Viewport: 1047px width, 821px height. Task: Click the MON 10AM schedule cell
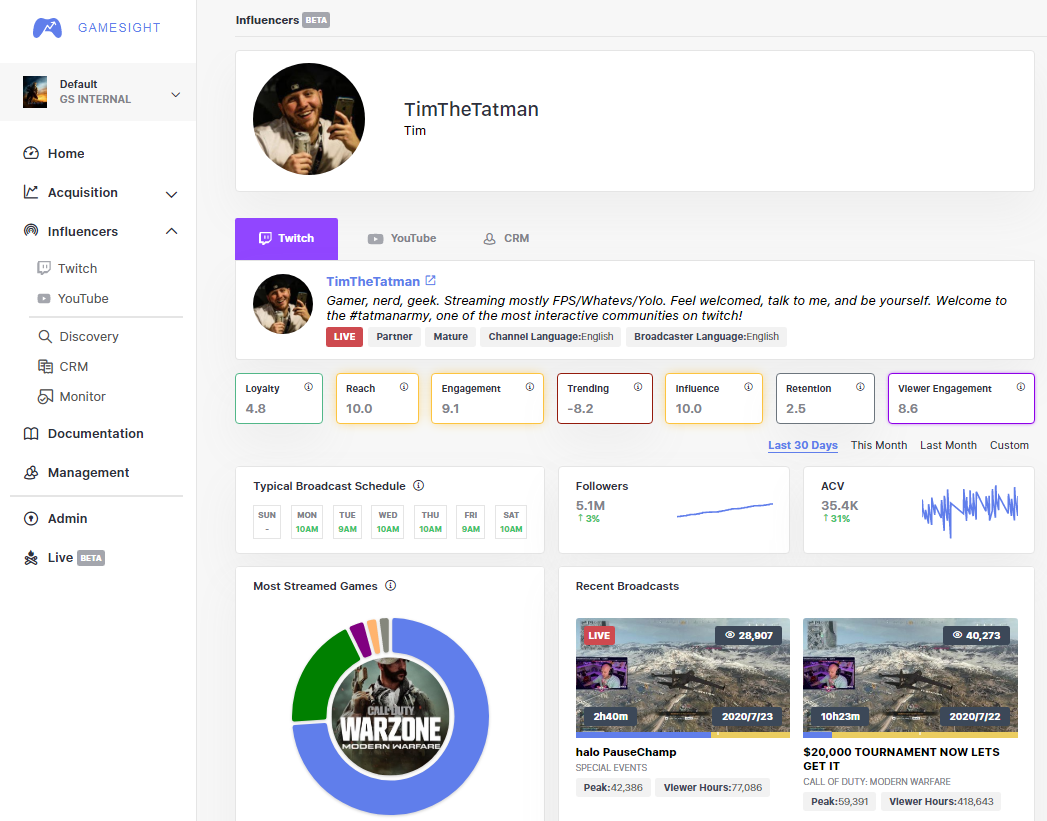[307, 522]
